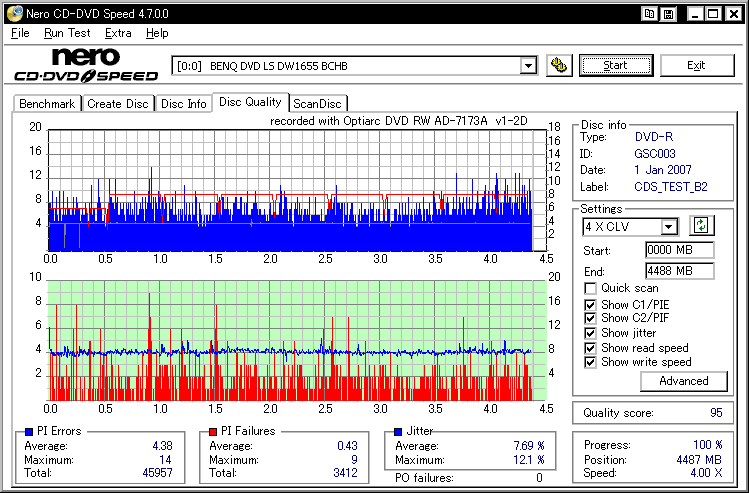Click the drive options icon beside Start
This screenshot has height=493, width=749.
[559, 65]
